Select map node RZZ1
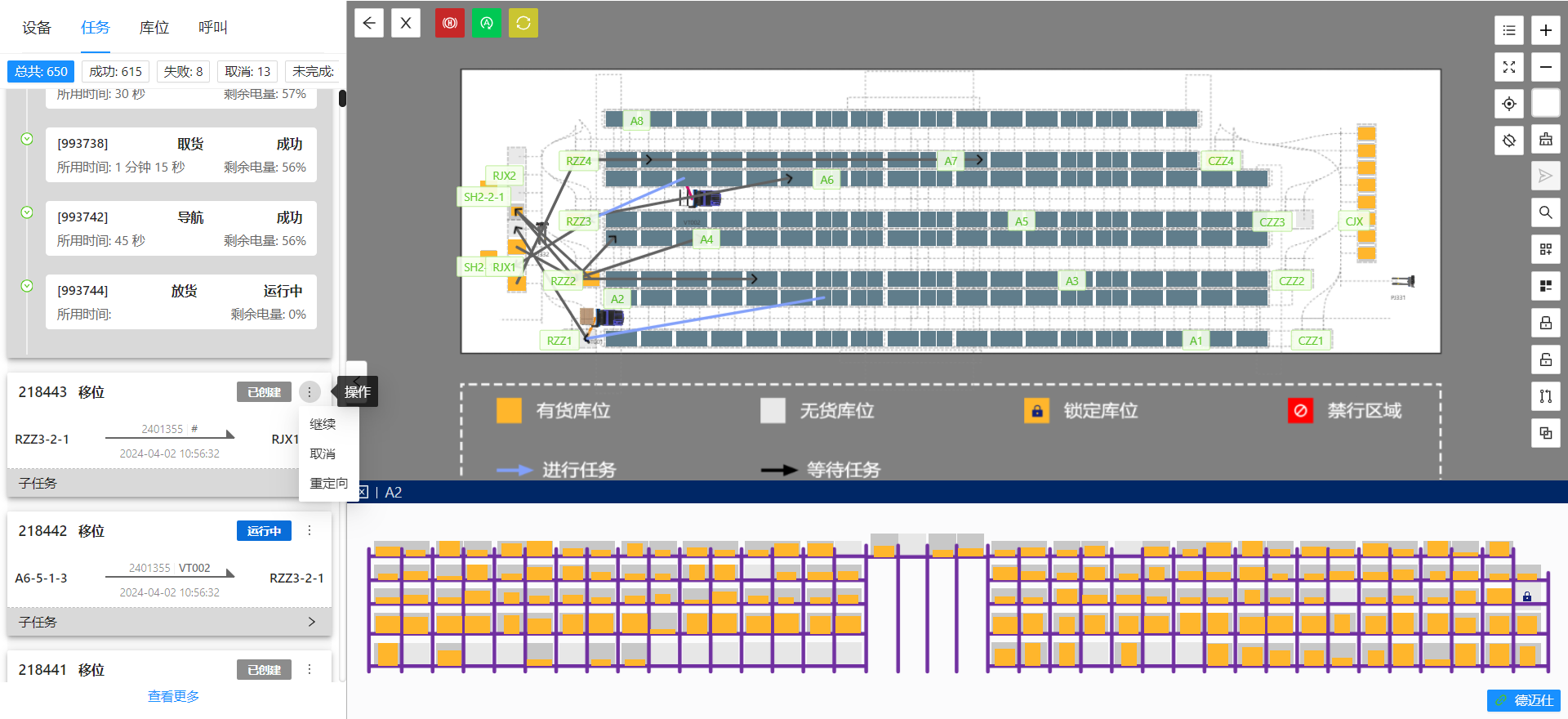 (x=559, y=341)
